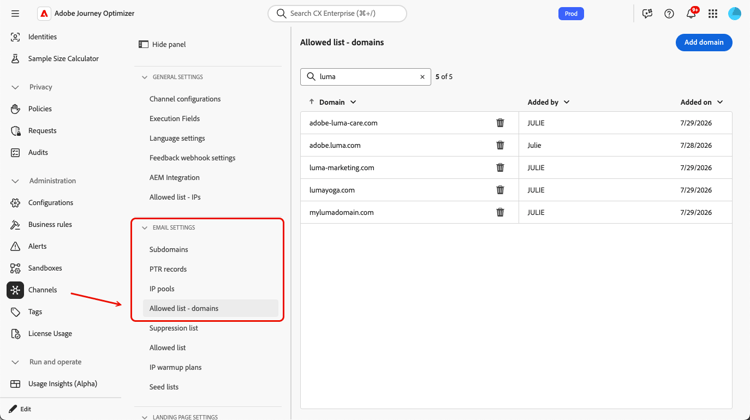Screen dimensions: 750x420
Task: Open the help question mark icon
Action: pyautogui.click(x=669, y=13)
